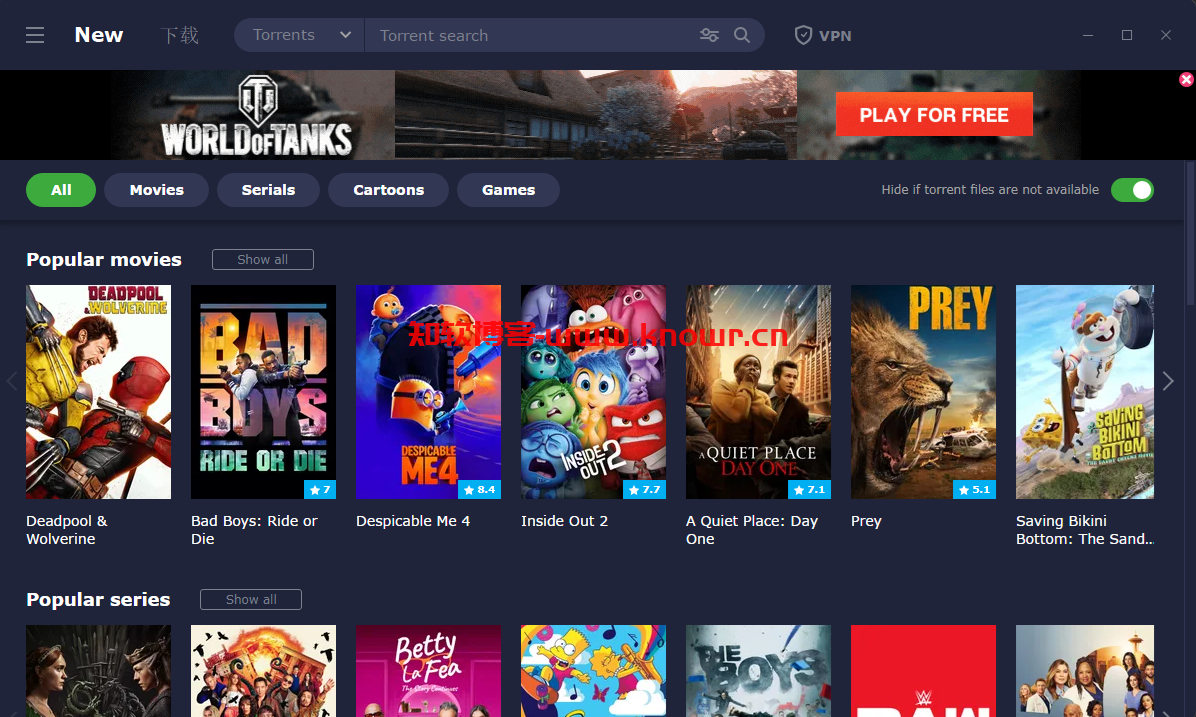Viewport: 1196px width, 717px height.
Task: Open the WWE Raw series poster
Action: pyautogui.click(x=924, y=671)
